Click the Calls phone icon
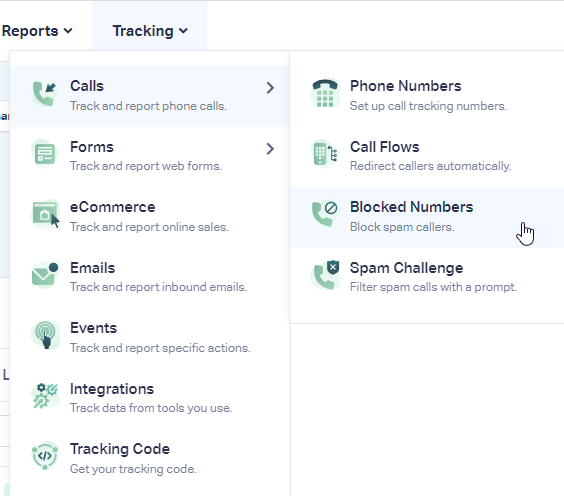The image size is (564, 498). tap(45, 93)
